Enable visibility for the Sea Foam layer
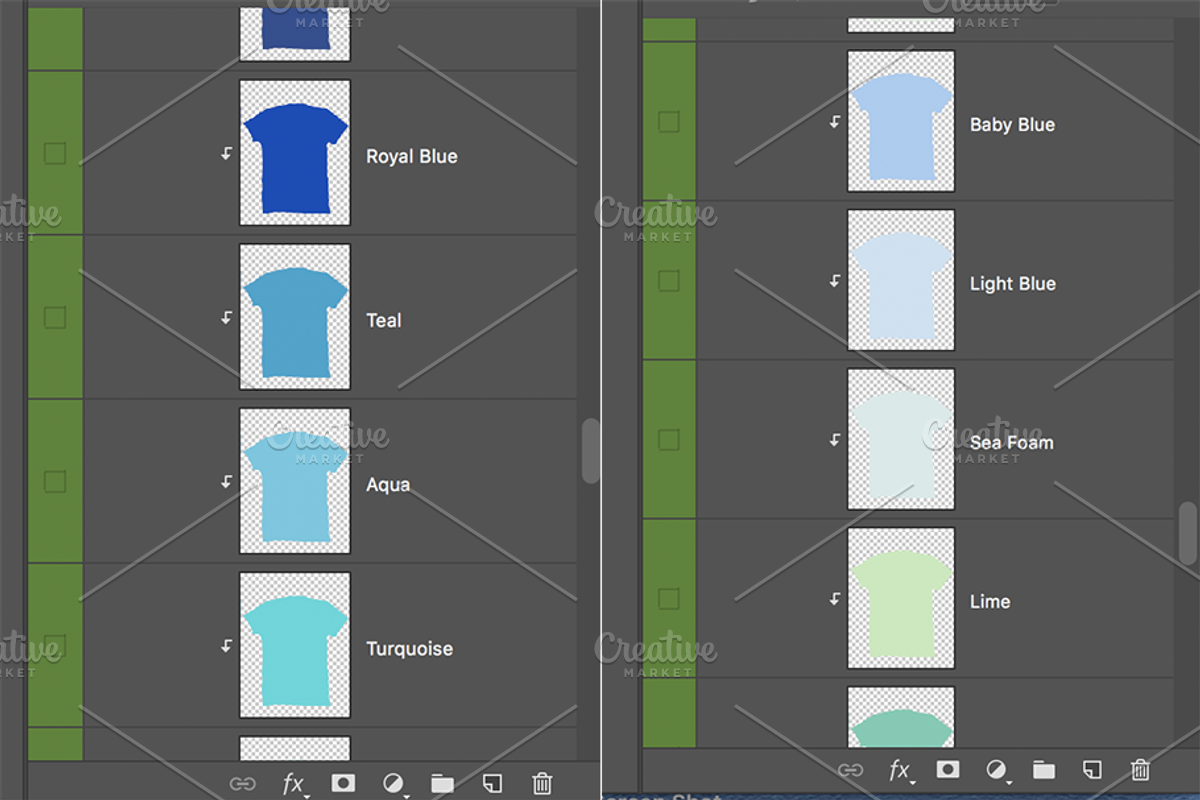Screen dimensions: 1200x800 [669, 439]
